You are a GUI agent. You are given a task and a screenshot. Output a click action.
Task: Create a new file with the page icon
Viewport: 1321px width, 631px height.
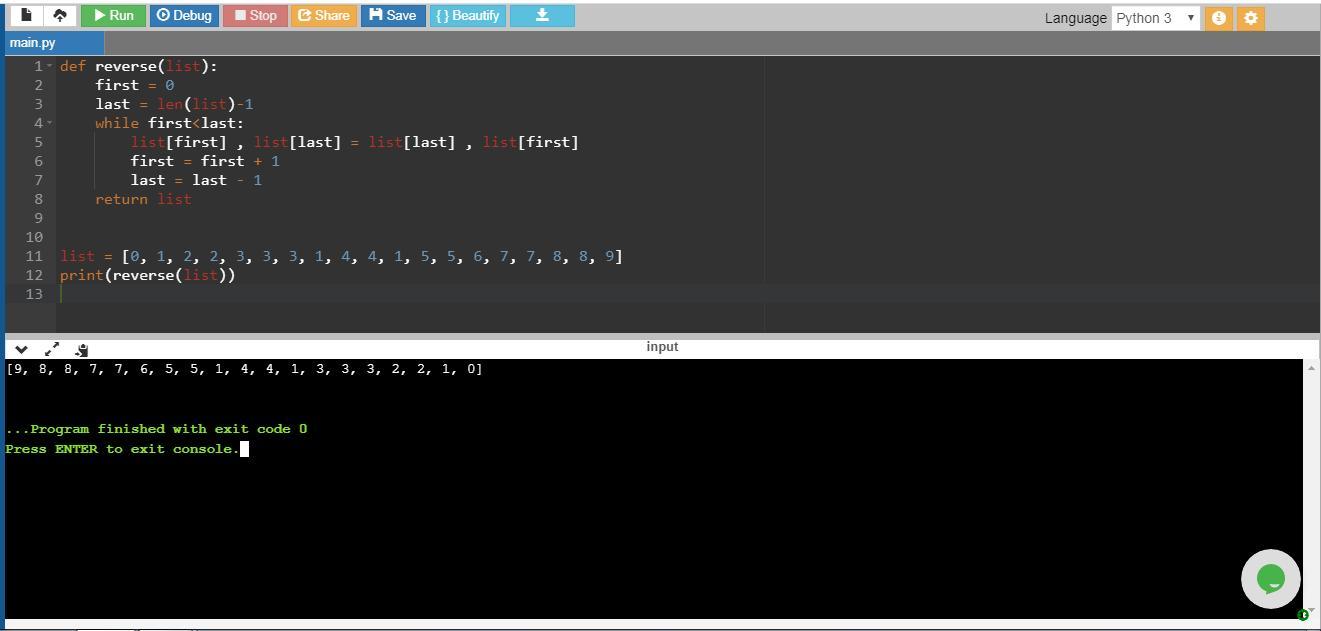(26, 16)
